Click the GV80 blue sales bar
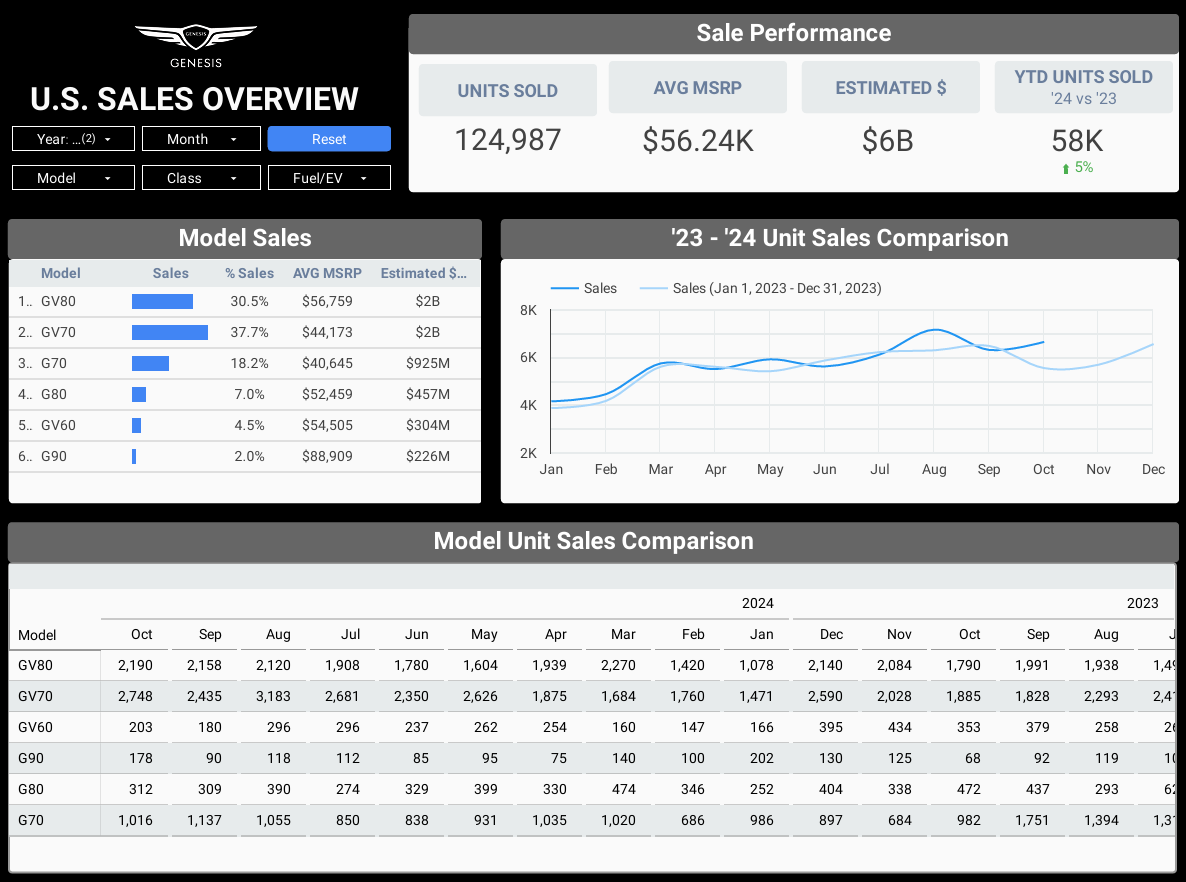Image resolution: width=1186 pixels, height=882 pixels. coord(162,301)
